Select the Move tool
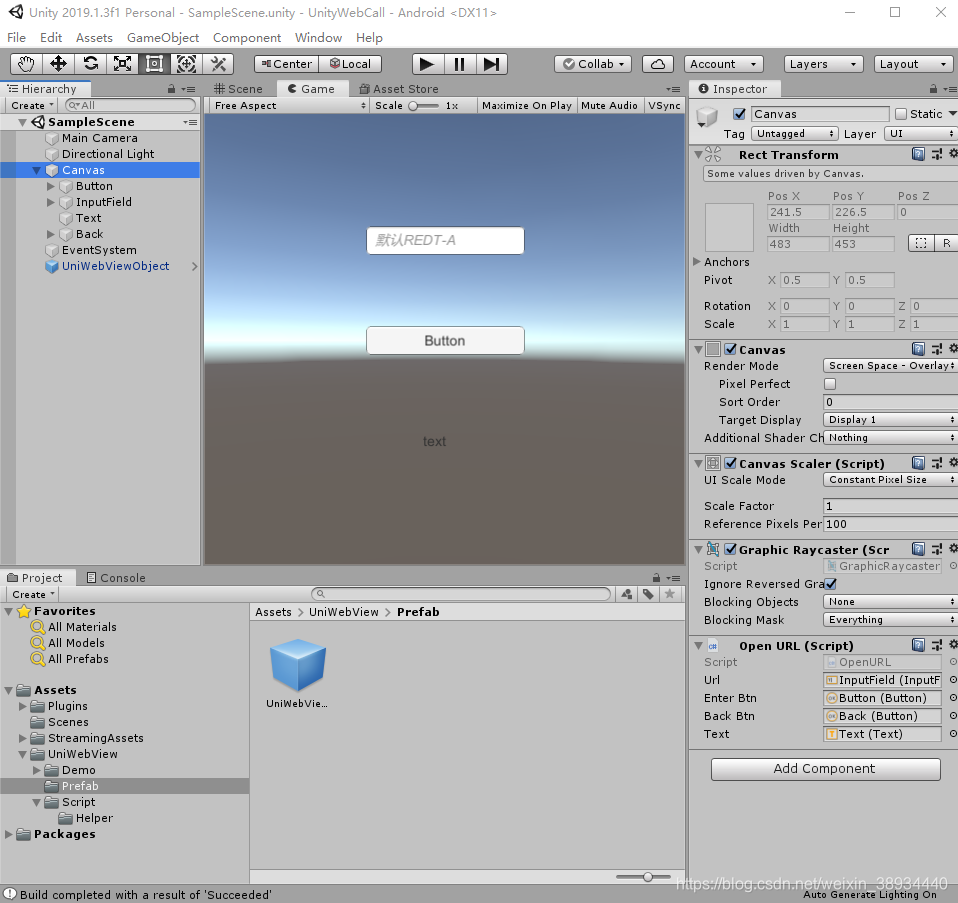This screenshot has height=903, width=958. click(58, 63)
